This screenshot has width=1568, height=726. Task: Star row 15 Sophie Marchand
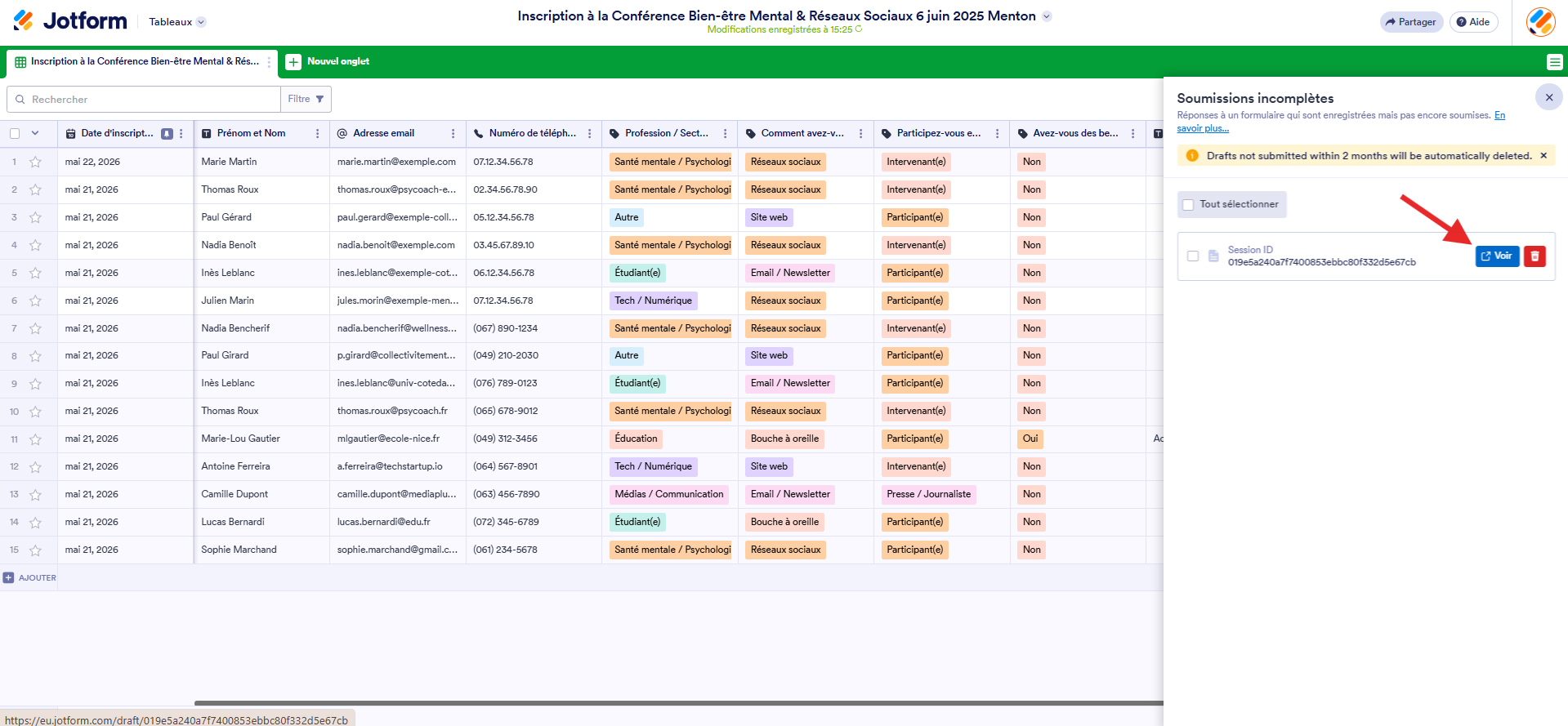(x=35, y=550)
